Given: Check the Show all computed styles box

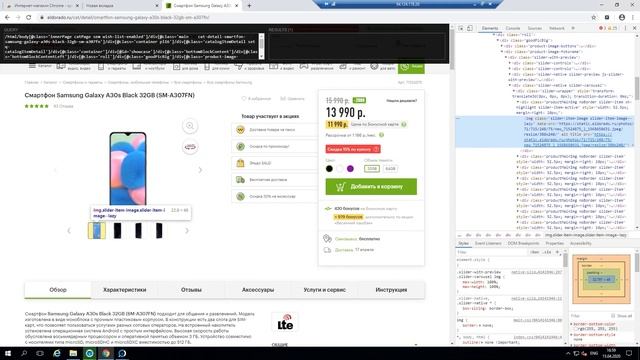Looking at the screenshot, I should [613, 316].
